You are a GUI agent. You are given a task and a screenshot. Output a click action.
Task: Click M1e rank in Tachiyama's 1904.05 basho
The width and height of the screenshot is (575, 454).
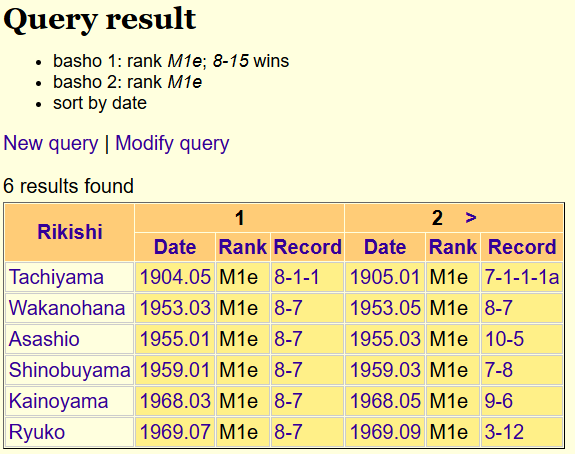click(x=238, y=277)
